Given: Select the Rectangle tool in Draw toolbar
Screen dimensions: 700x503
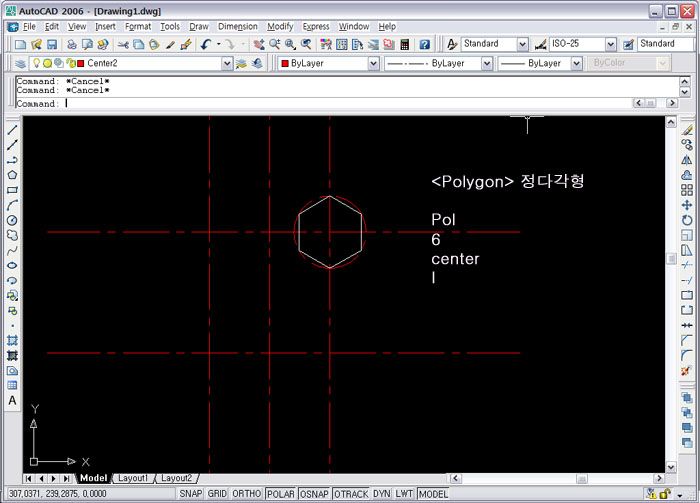Looking at the screenshot, I should [x=12, y=190].
